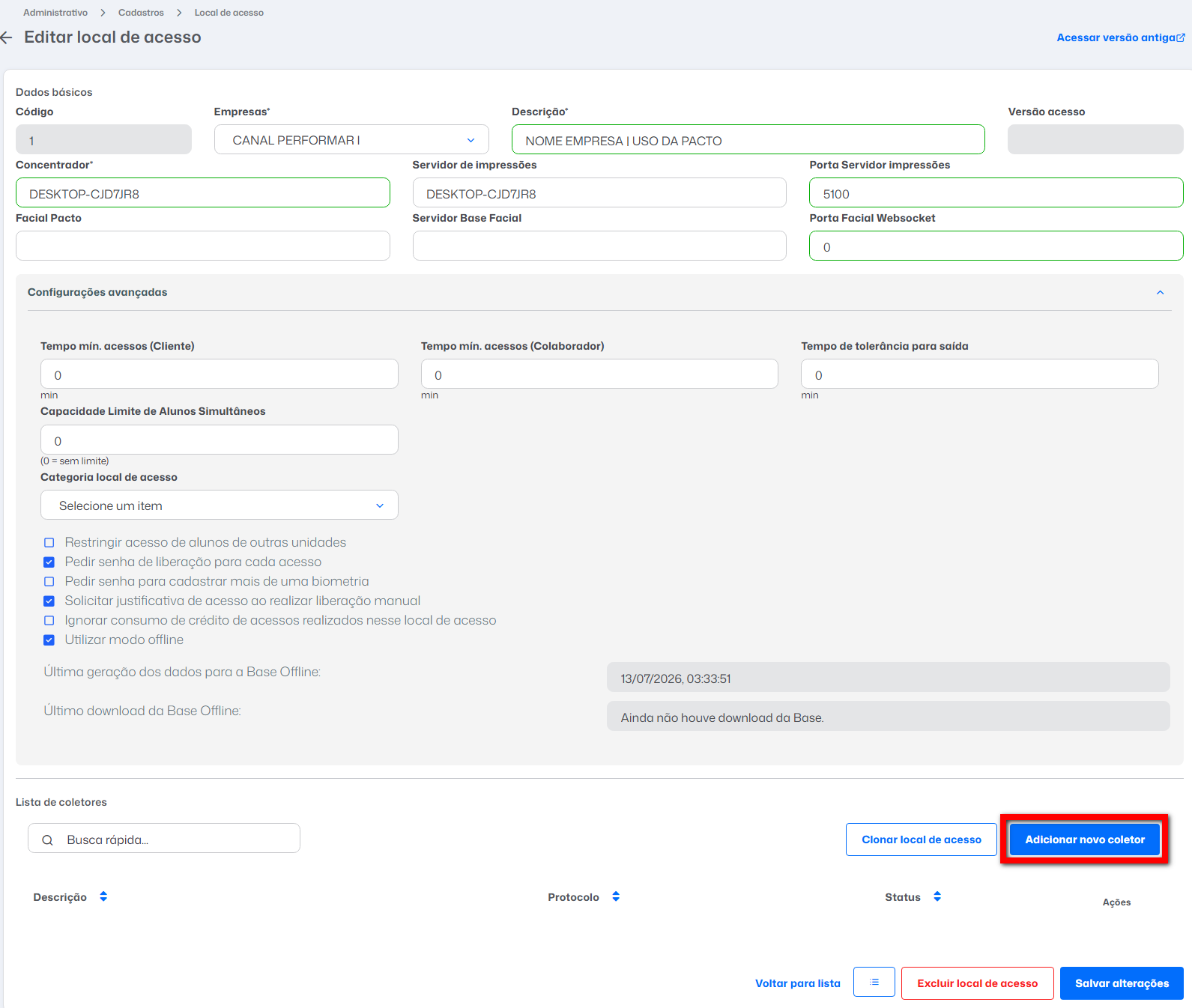Focus Tempo de tolerância para saída field

[x=980, y=374]
